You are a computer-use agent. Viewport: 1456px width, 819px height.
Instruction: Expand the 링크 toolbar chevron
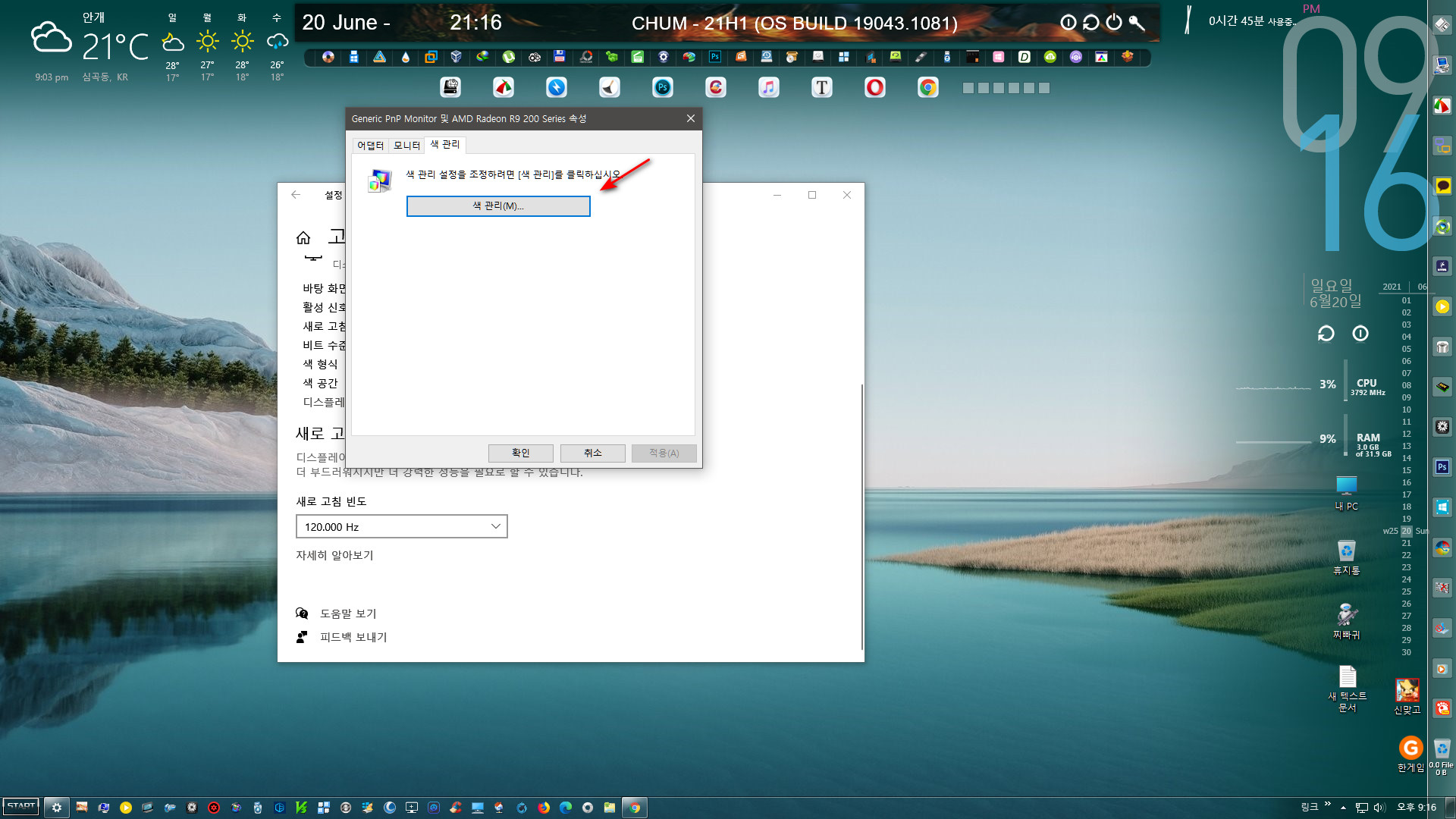pyautogui.click(x=1328, y=804)
